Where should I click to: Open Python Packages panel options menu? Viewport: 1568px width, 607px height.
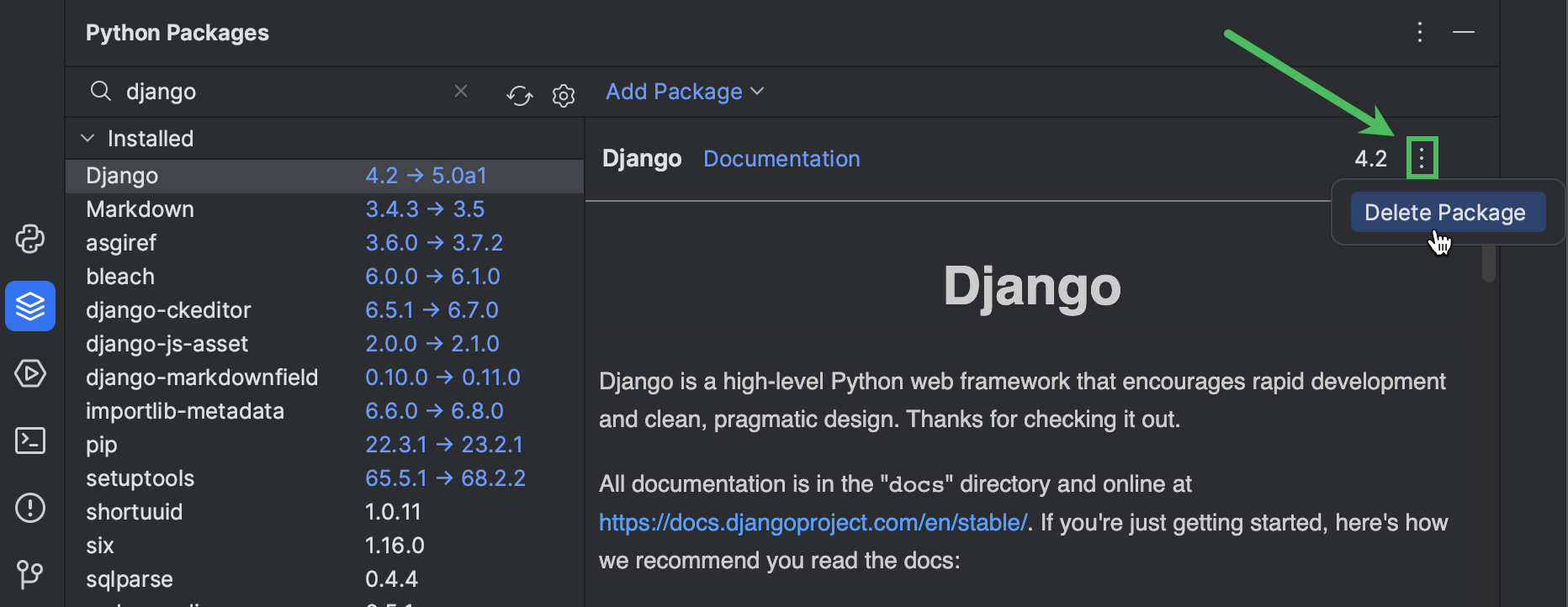pos(1420,32)
